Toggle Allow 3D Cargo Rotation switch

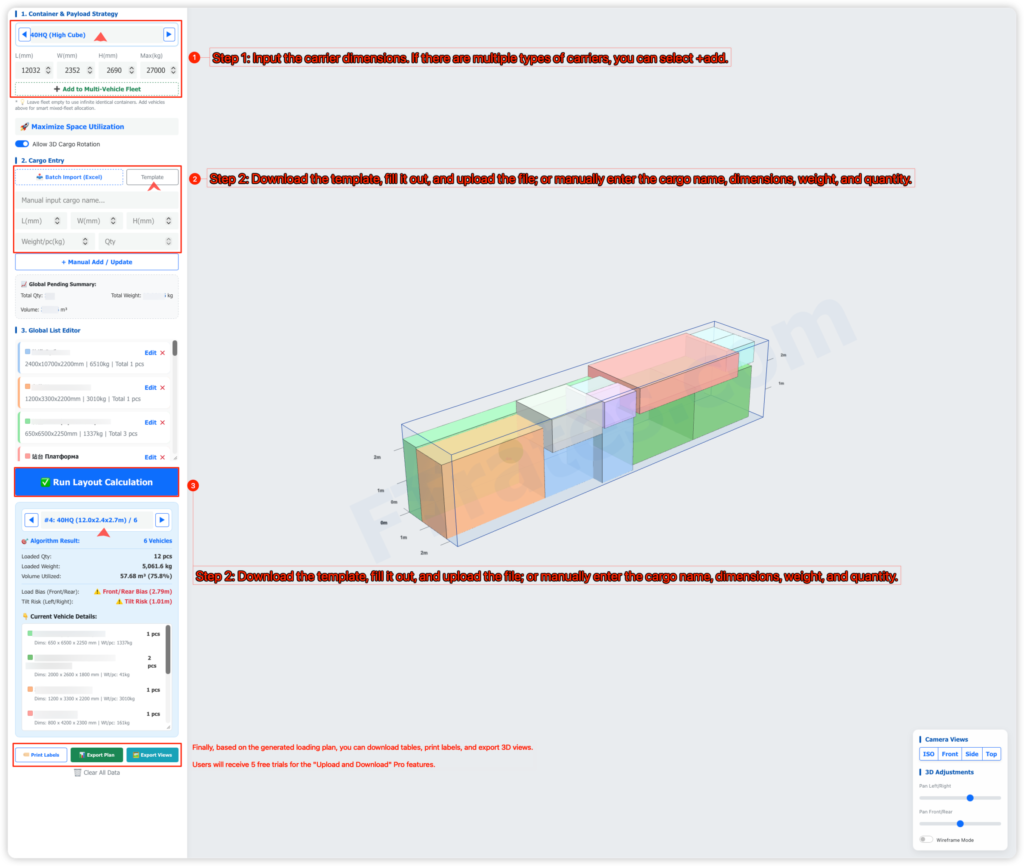coord(22,144)
